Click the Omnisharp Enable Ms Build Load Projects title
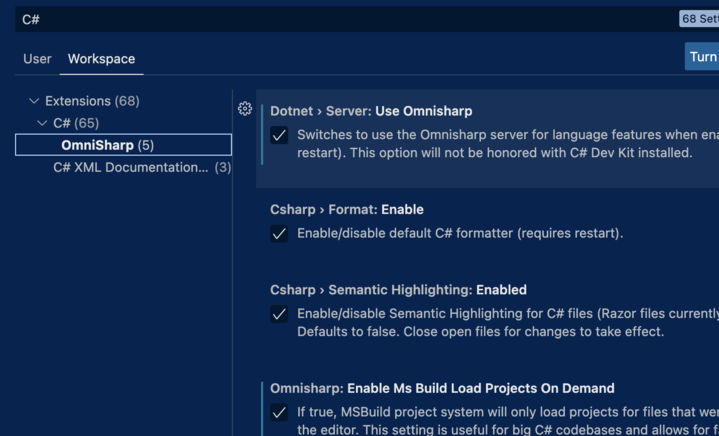719x436 pixels. click(x=442, y=388)
